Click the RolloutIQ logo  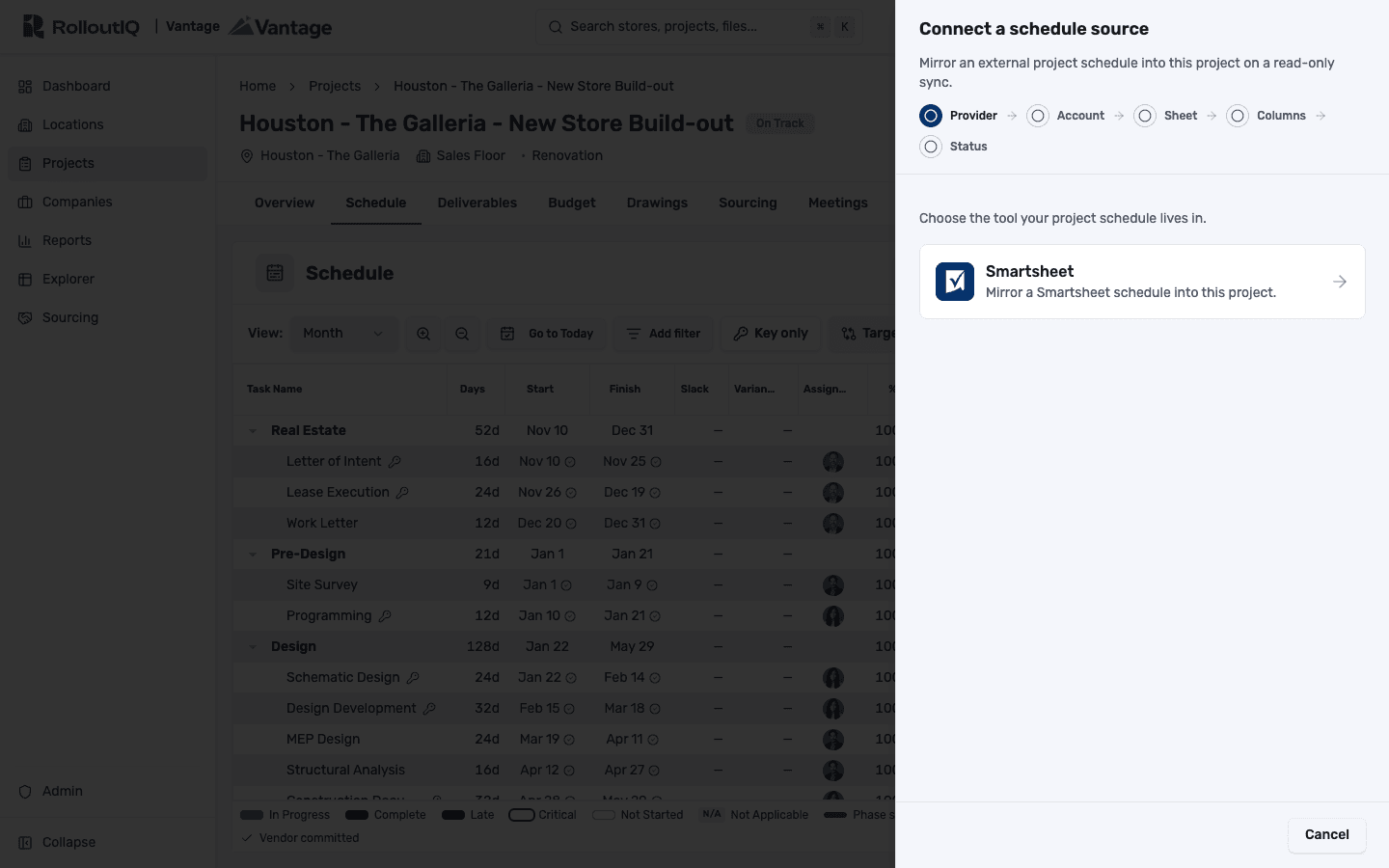click(81, 27)
